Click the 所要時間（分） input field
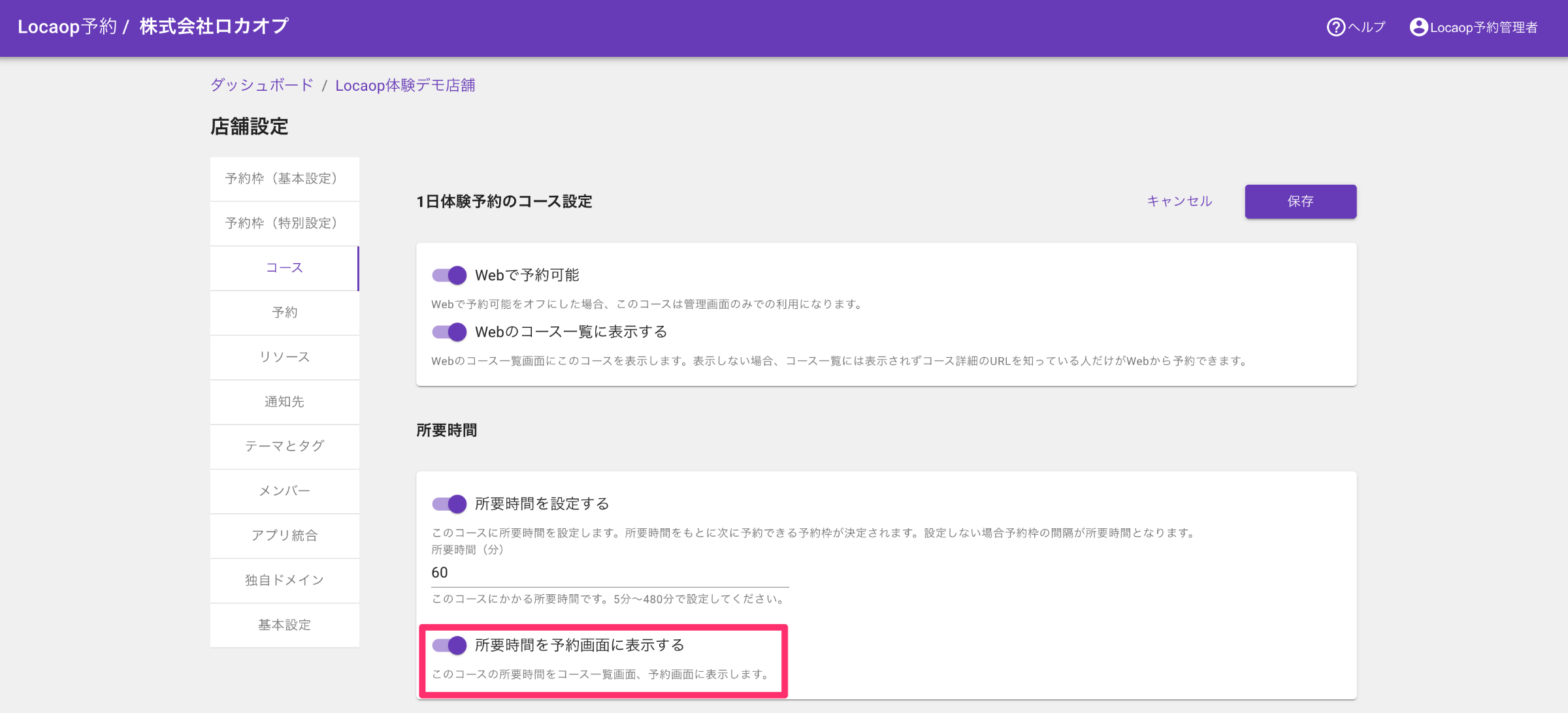 609,573
